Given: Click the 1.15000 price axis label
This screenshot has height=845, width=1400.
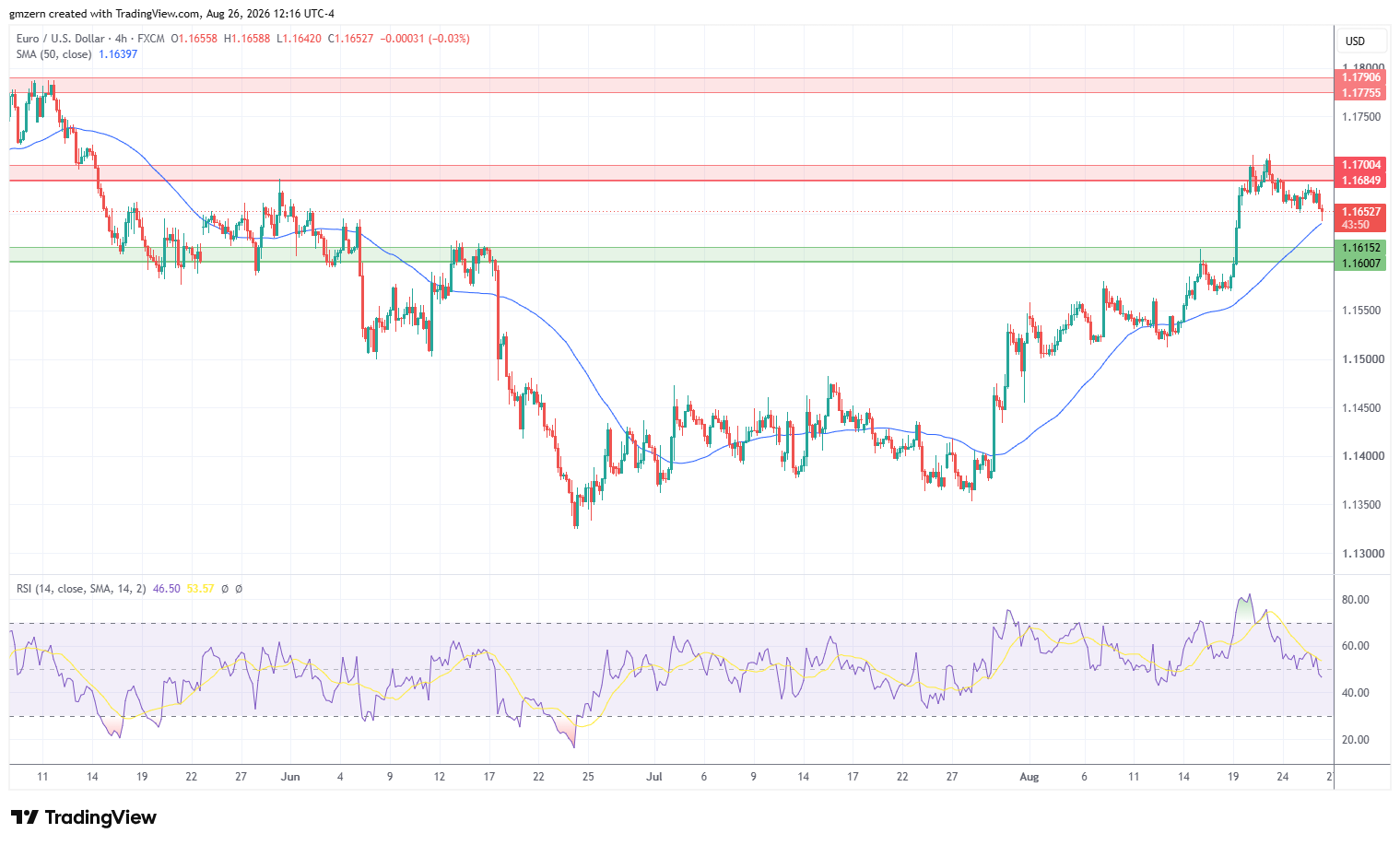Looking at the screenshot, I should 1362,359.
